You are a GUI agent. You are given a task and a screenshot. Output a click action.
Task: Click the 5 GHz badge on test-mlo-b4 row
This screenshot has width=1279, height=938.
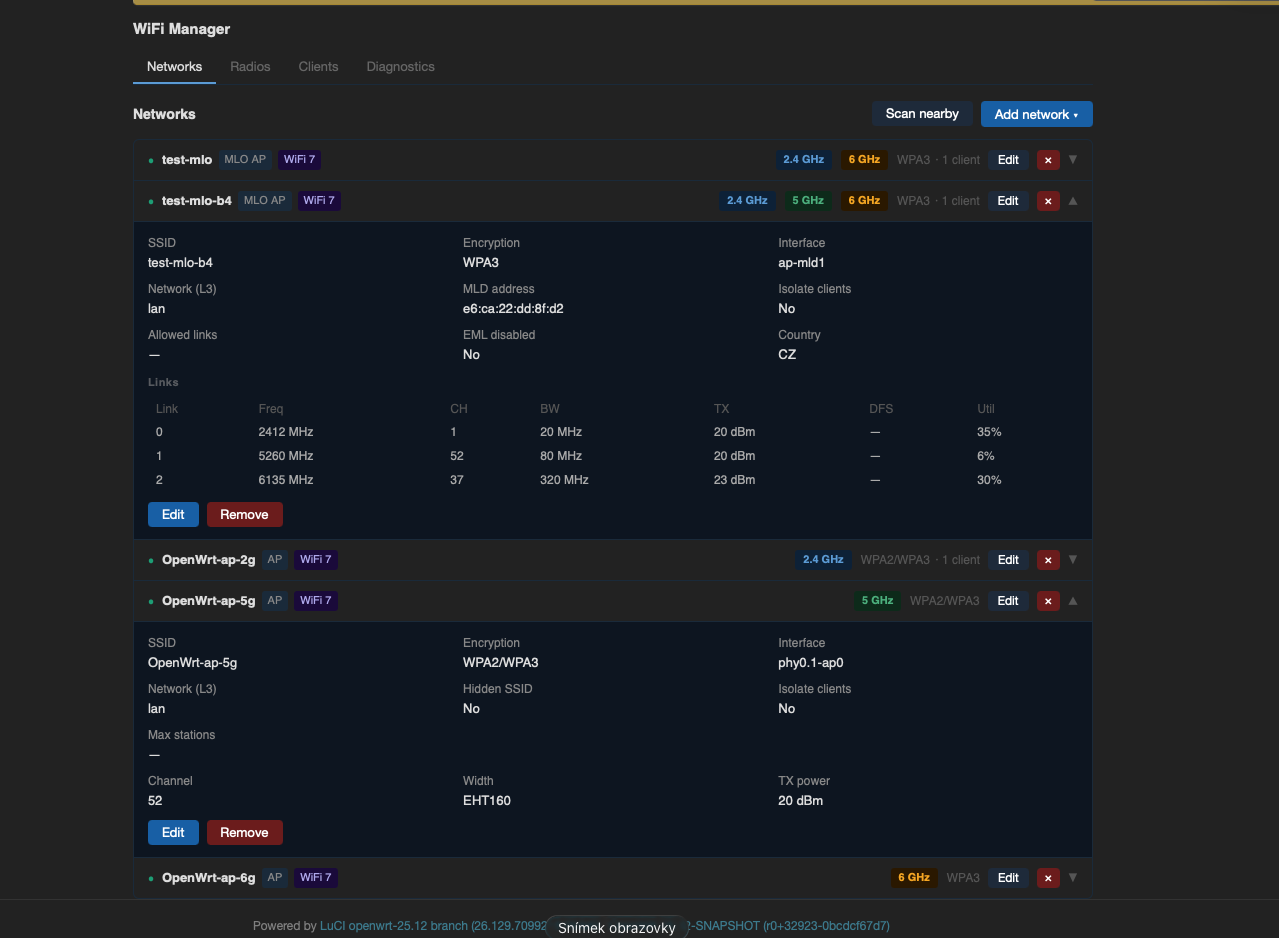pyautogui.click(x=807, y=201)
